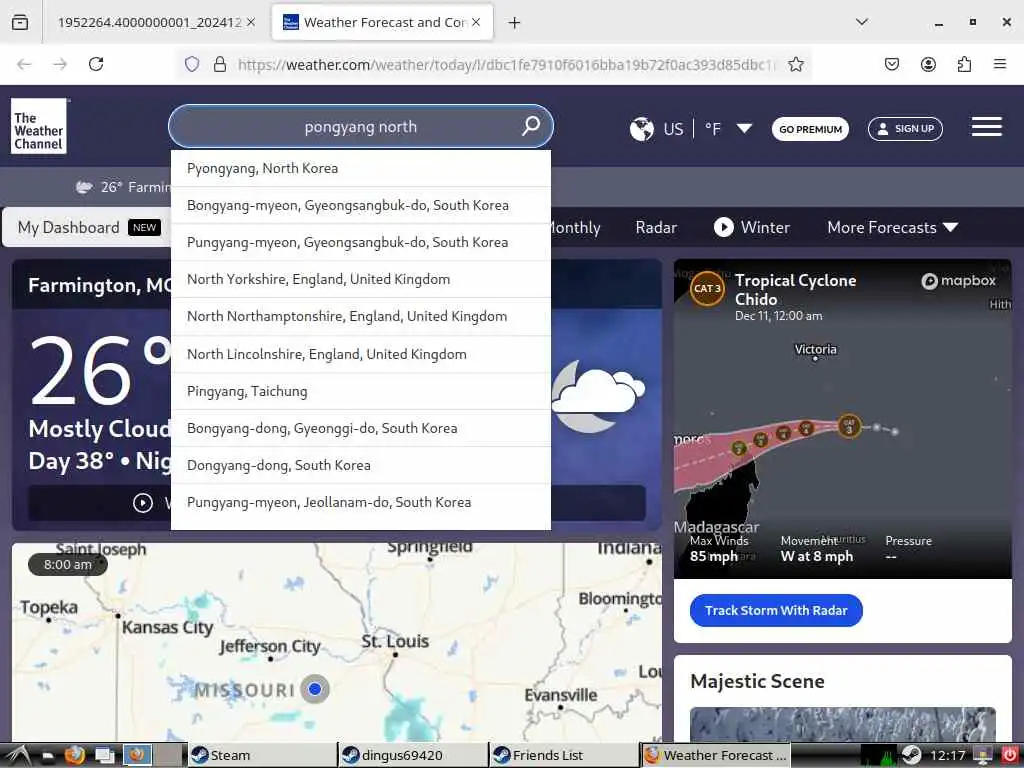Select Pungyang-myeon, Gyeongsangbuk-do suggestion

(x=361, y=242)
